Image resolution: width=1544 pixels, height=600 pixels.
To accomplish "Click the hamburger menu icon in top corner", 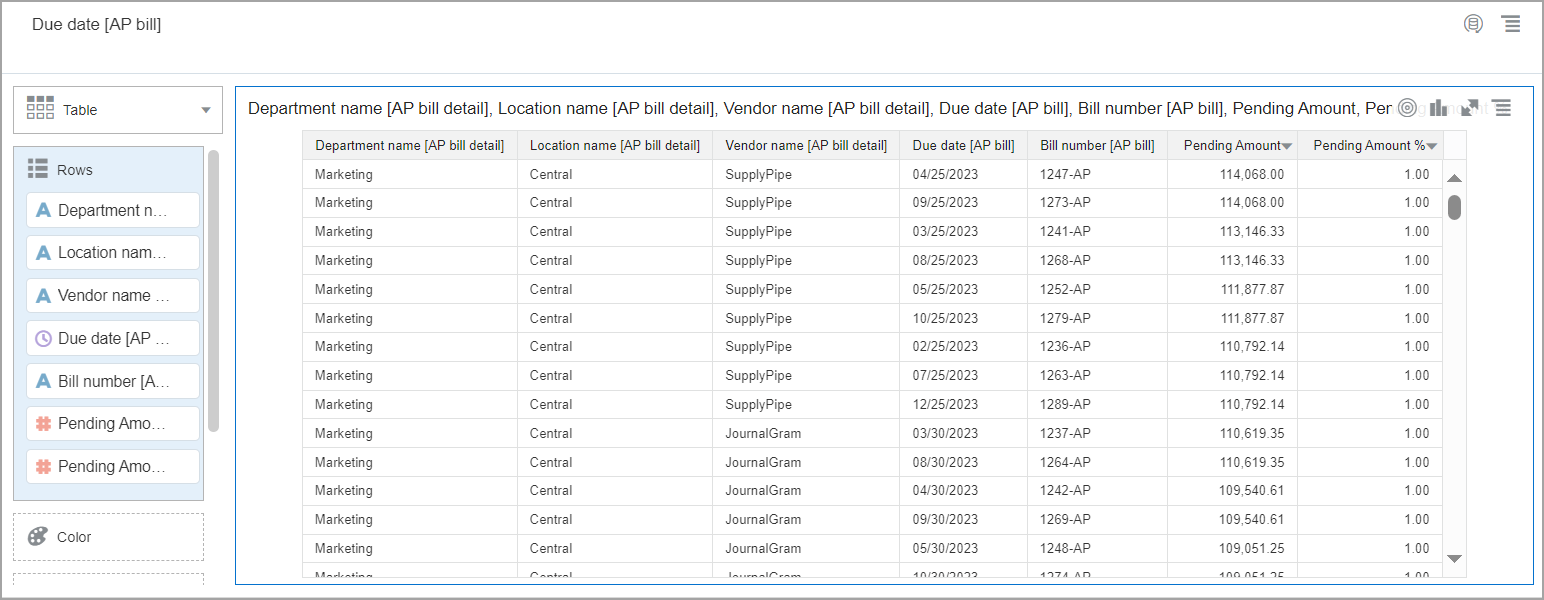I will [x=1512, y=23].
